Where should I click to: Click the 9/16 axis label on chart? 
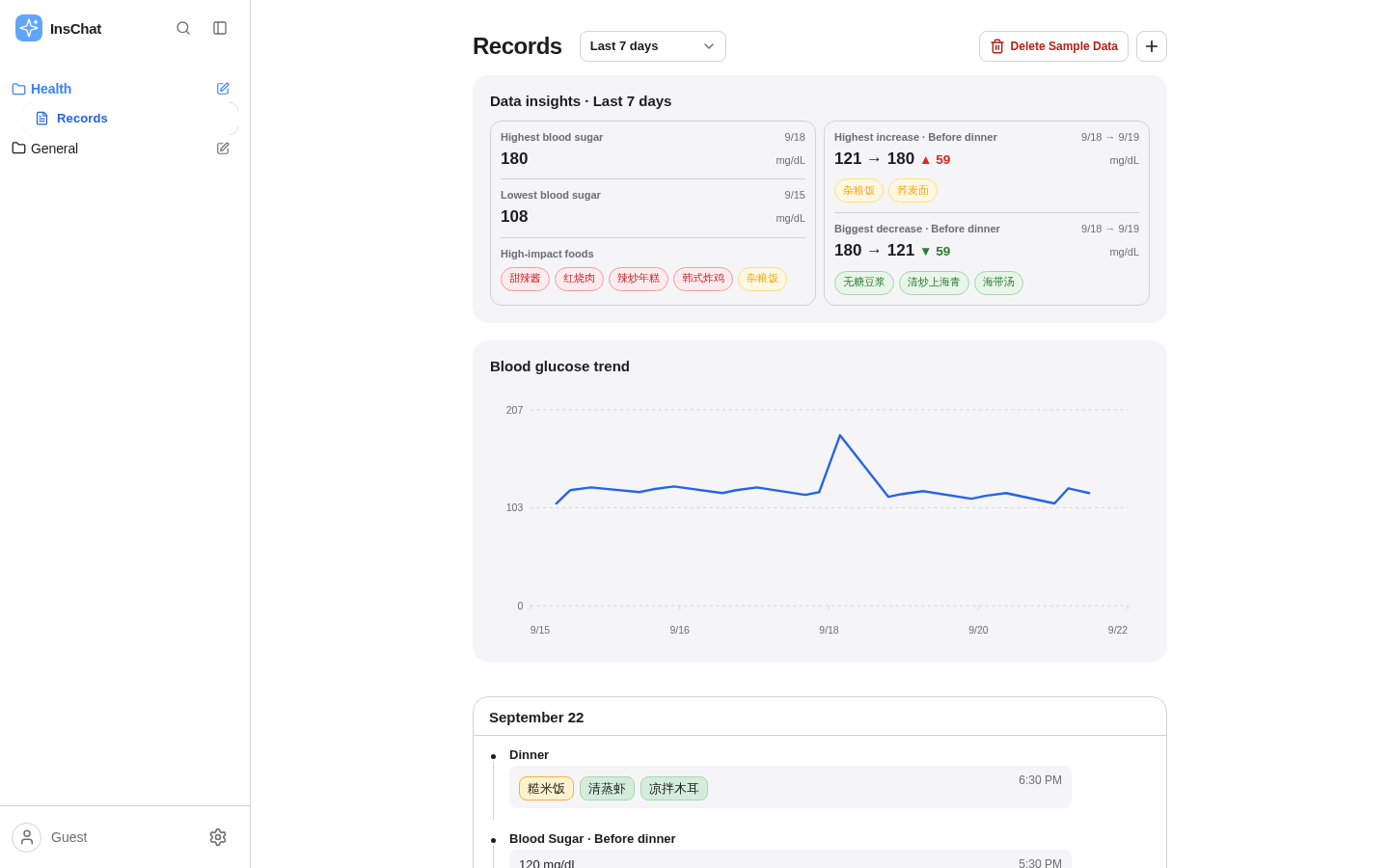point(679,630)
